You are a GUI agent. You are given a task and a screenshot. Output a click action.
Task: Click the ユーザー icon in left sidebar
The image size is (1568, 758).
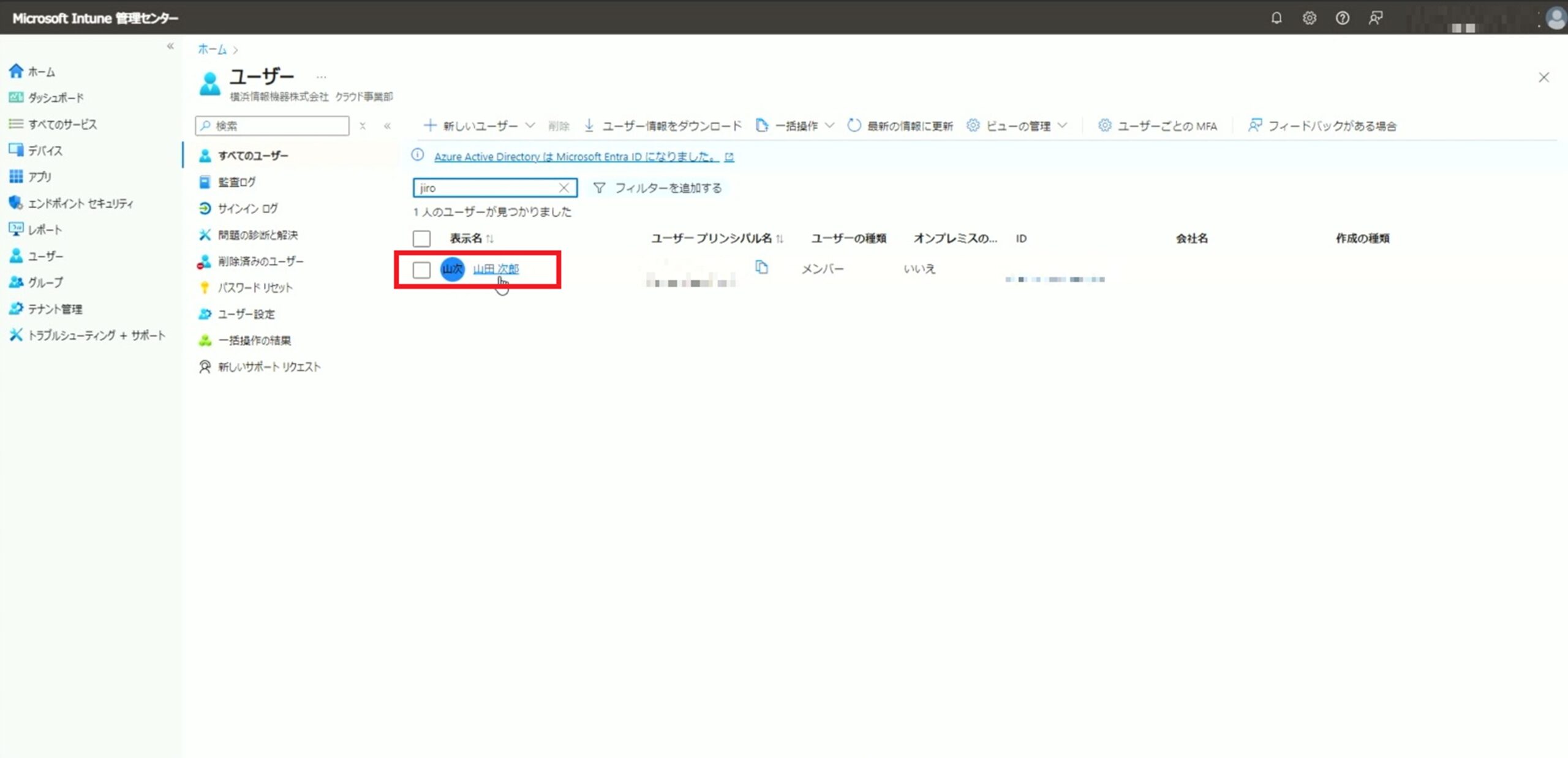pos(16,256)
